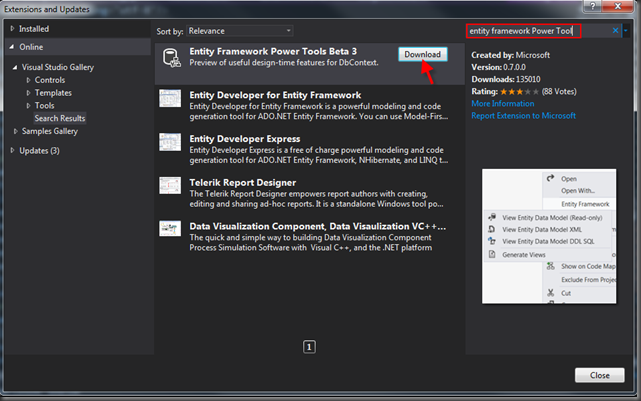
Task: Click the Telerik Report Designer icon
Action: click(170, 186)
